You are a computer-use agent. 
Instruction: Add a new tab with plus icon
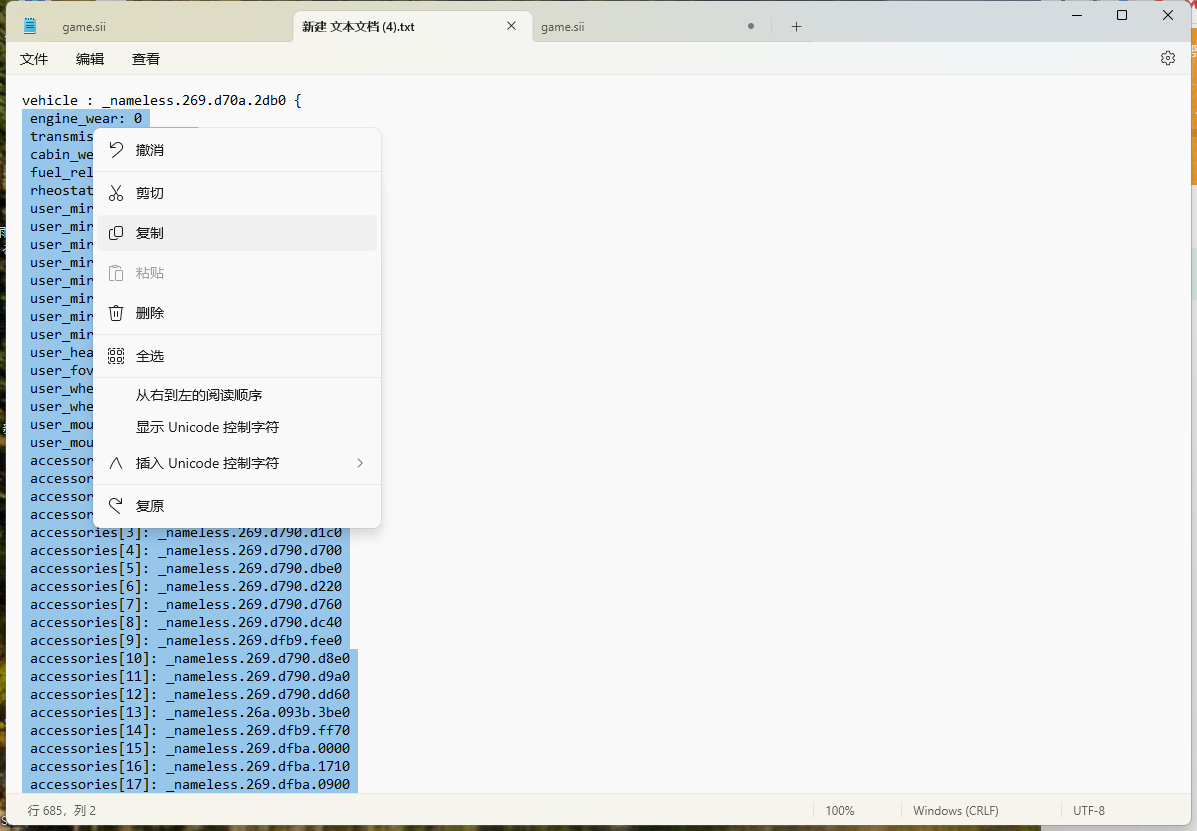point(796,27)
